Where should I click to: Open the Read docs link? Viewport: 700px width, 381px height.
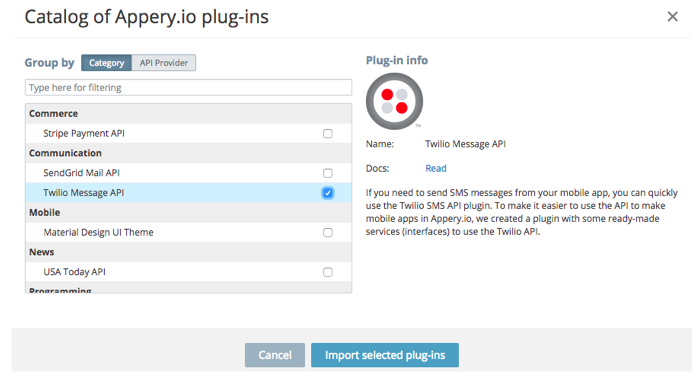click(436, 168)
